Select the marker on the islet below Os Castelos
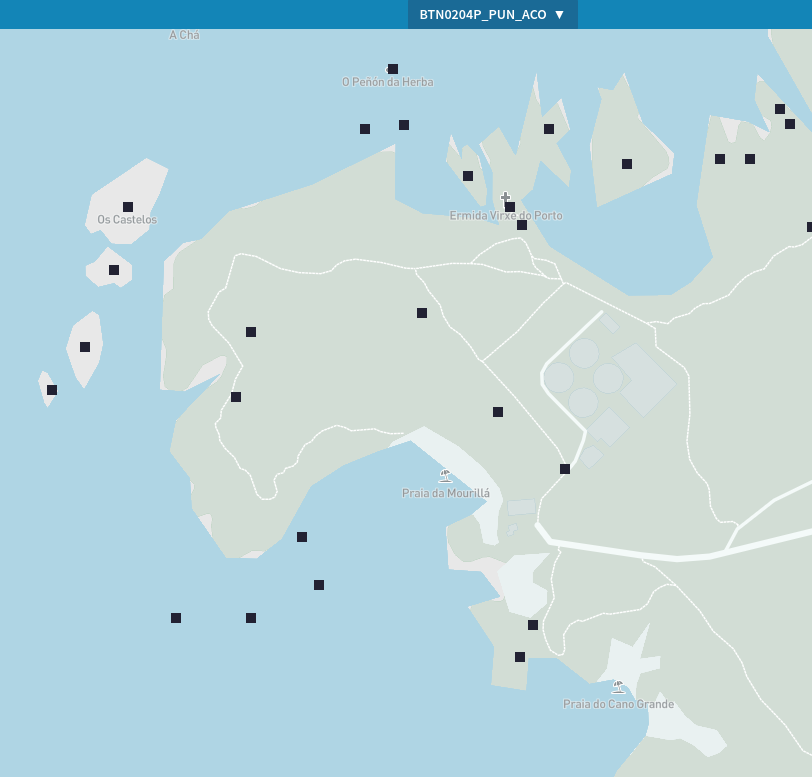Image resolution: width=812 pixels, height=777 pixels. (114, 270)
